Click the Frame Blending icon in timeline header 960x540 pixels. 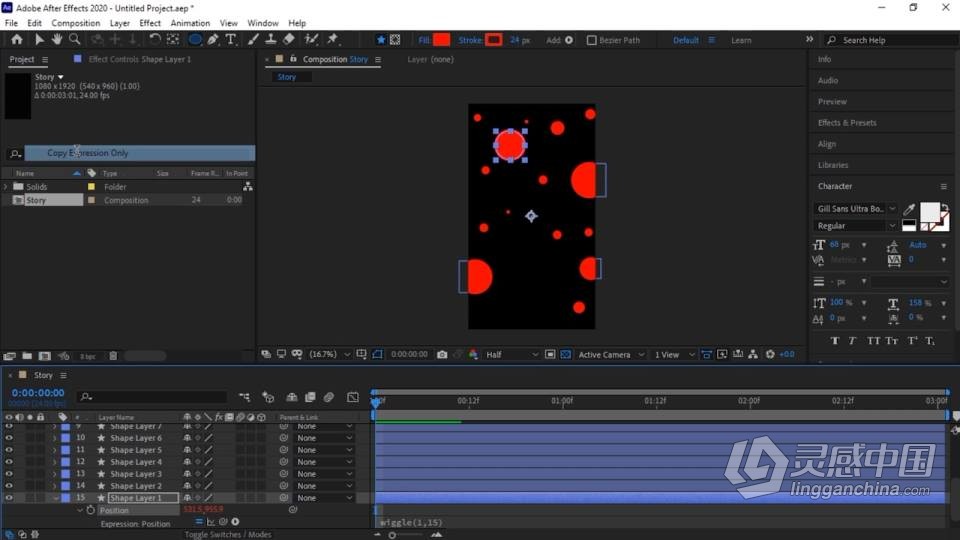(310, 397)
